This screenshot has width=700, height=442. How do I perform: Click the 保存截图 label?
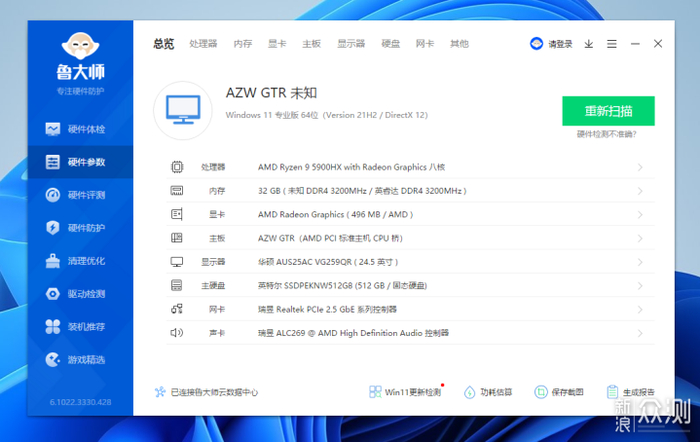pos(567,392)
